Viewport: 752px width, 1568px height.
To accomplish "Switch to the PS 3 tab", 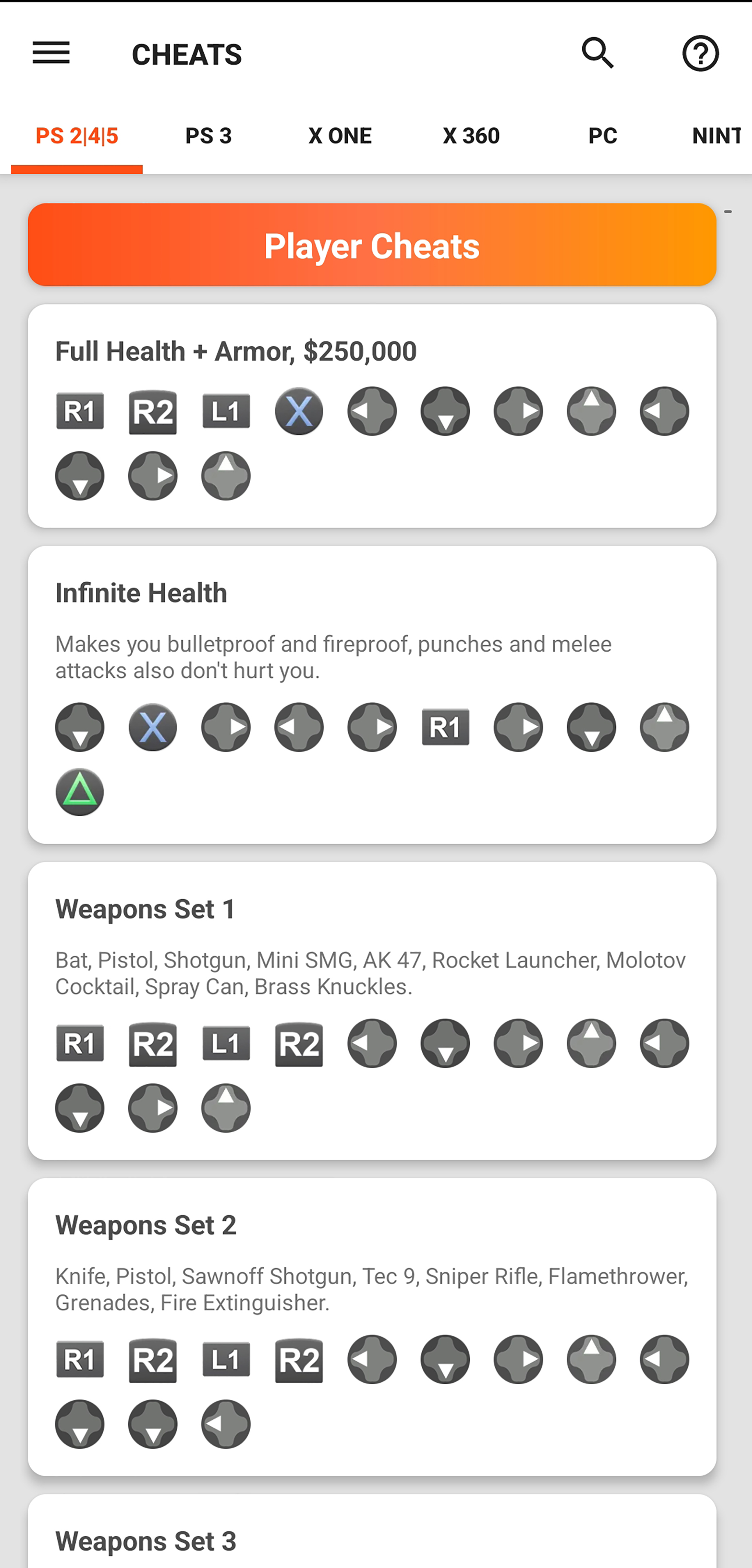I will [x=209, y=136].
